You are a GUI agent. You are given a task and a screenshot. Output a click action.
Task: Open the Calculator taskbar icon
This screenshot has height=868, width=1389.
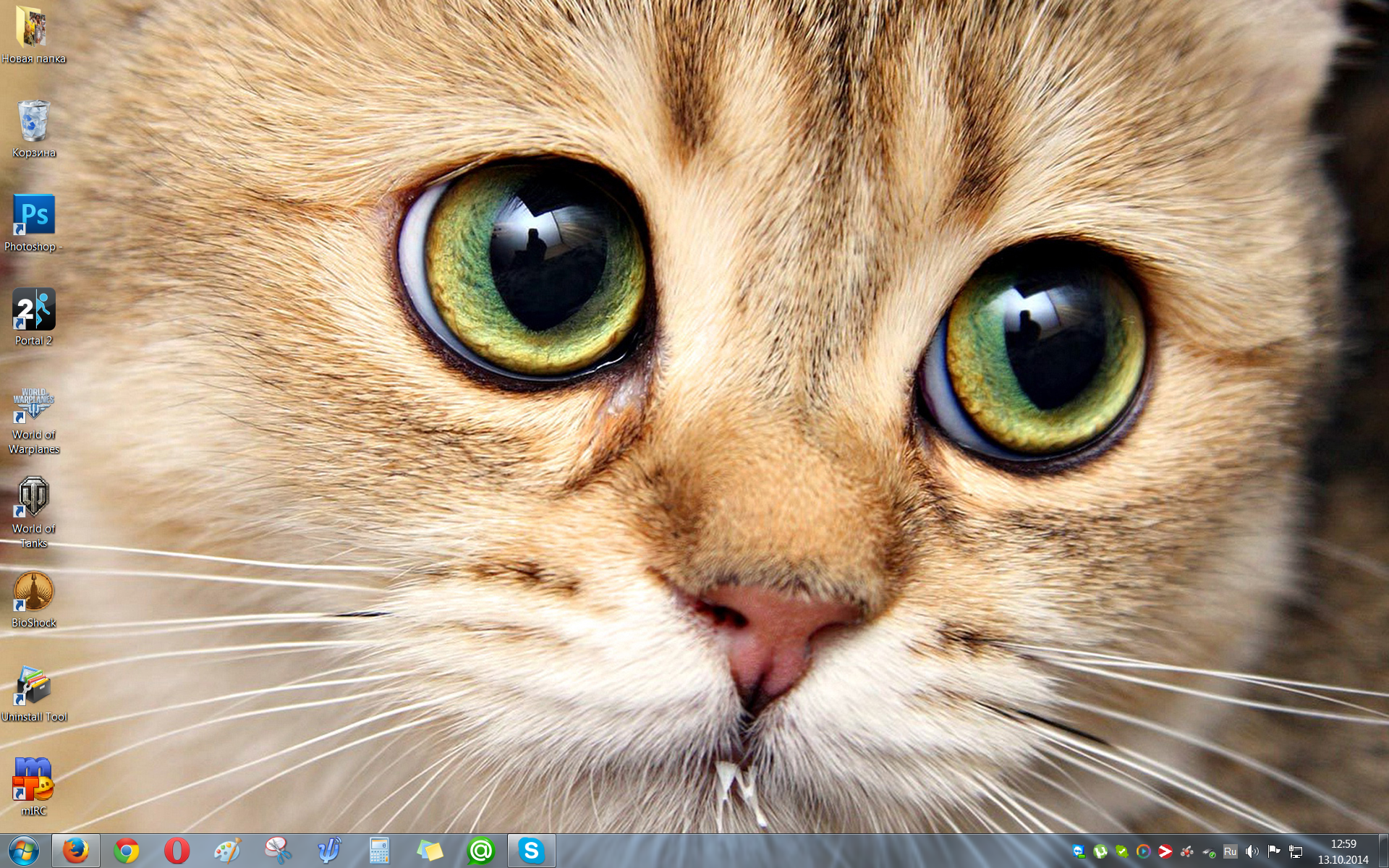tap(379, 851)
